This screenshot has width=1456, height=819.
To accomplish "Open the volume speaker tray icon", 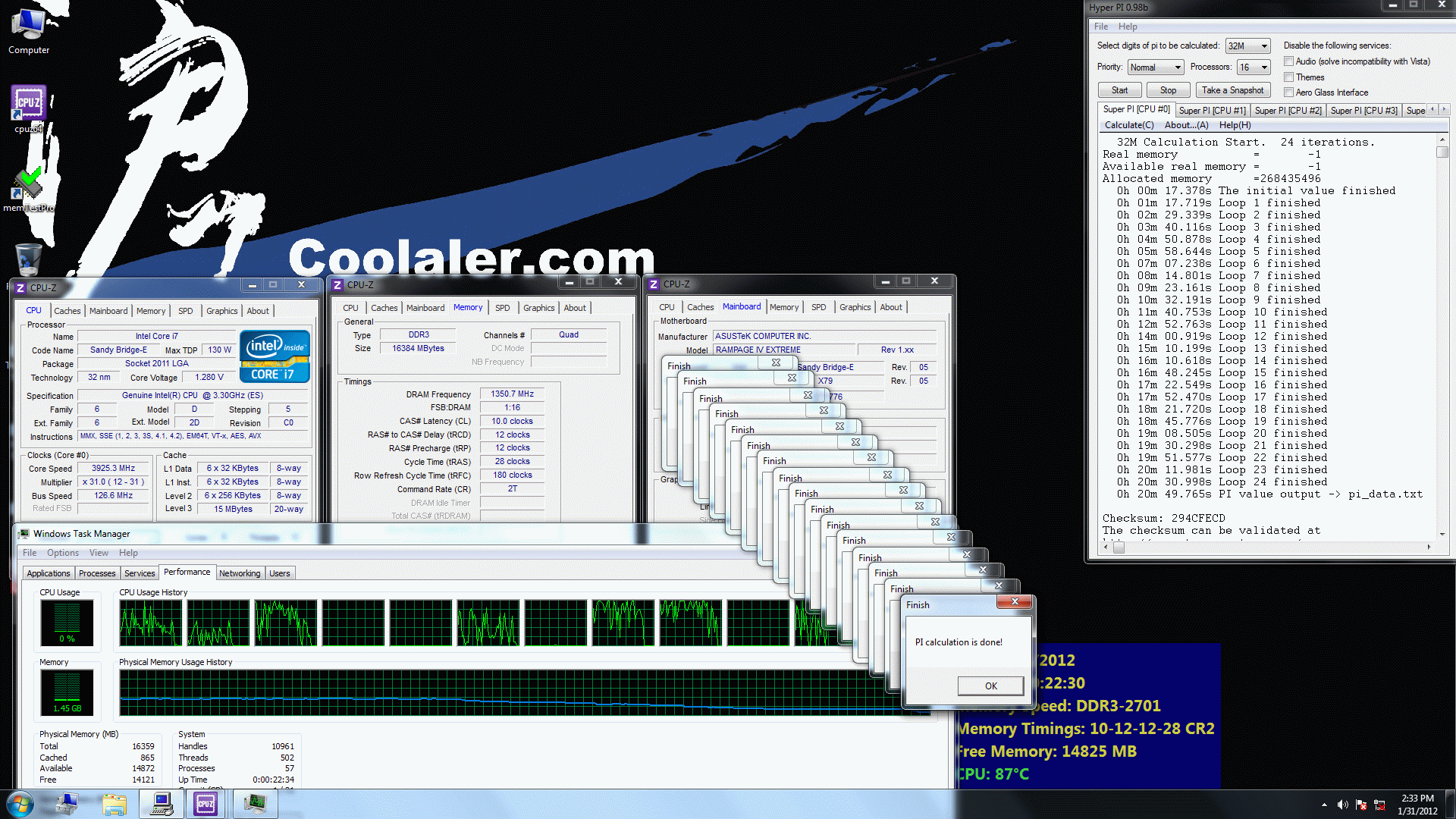I will (x=1342, y=805).
